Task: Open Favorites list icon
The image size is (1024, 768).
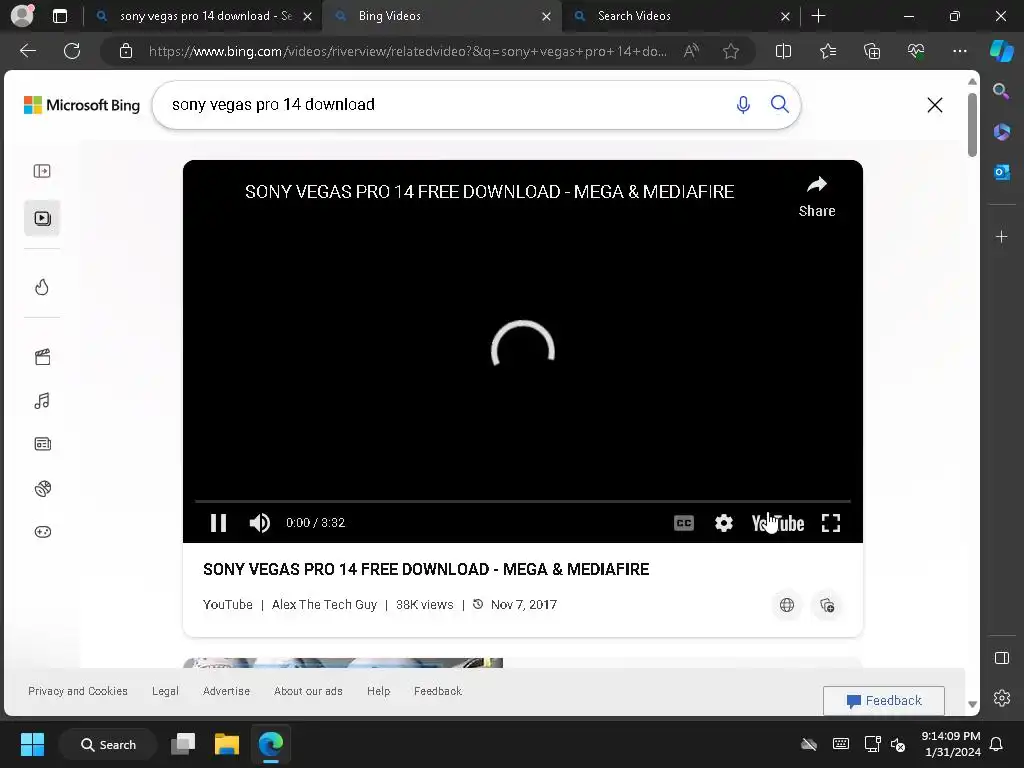Action: (828, 51)
